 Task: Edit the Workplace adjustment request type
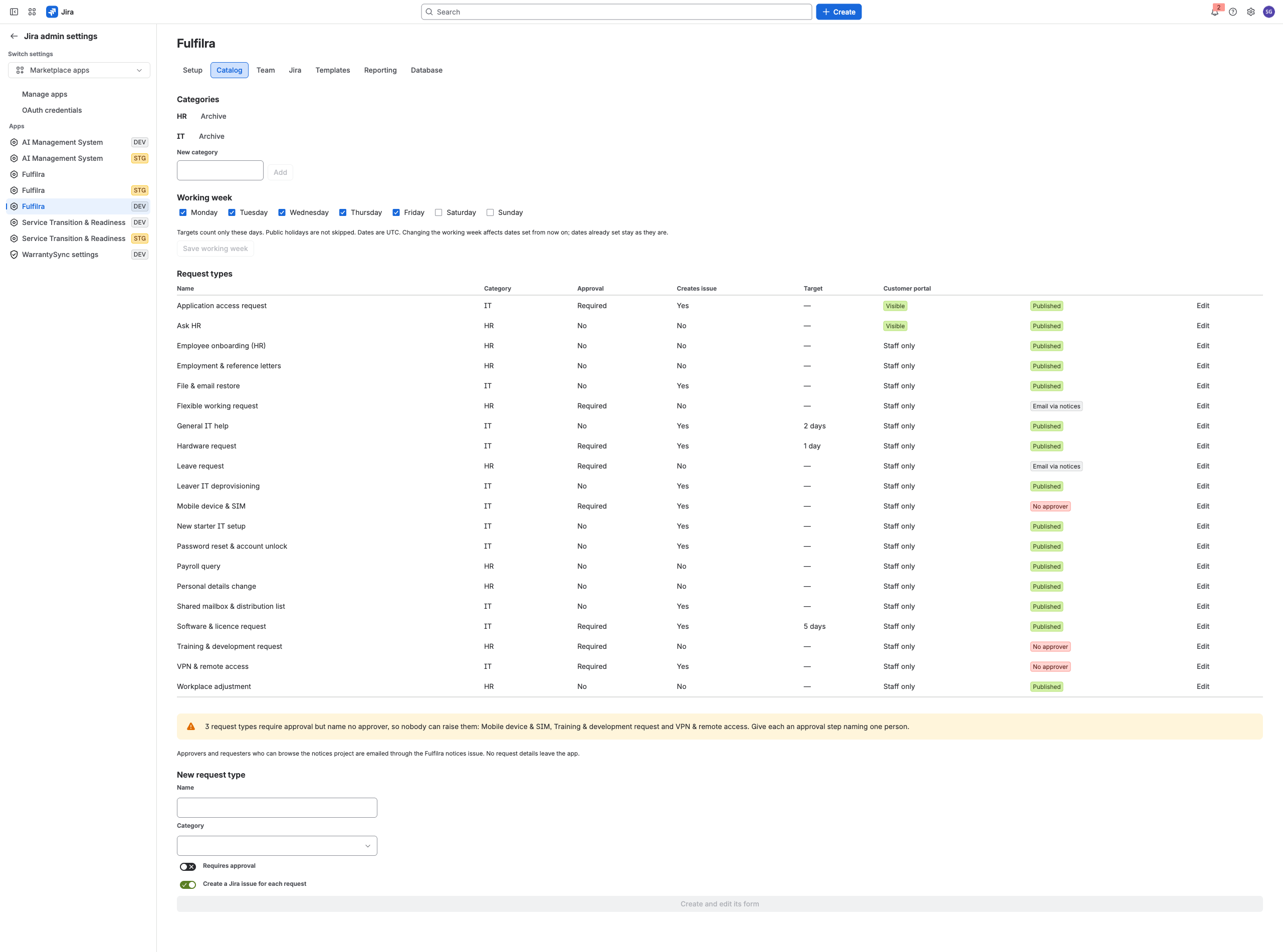(1203, 687)
